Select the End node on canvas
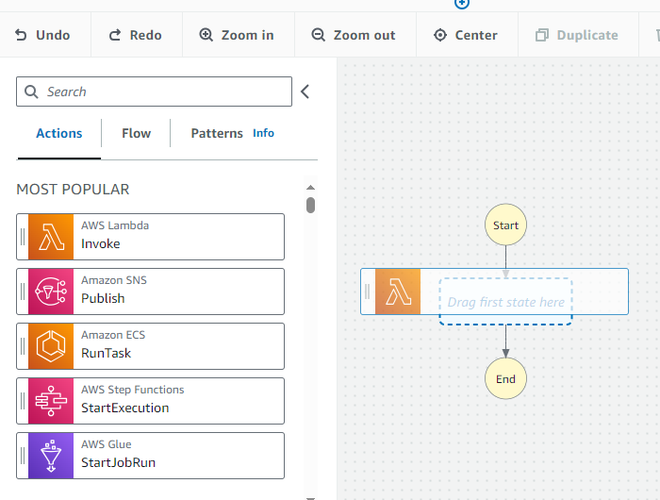Image resolution: width=660 pixels, height=500 pixels. tap(505, 379)
